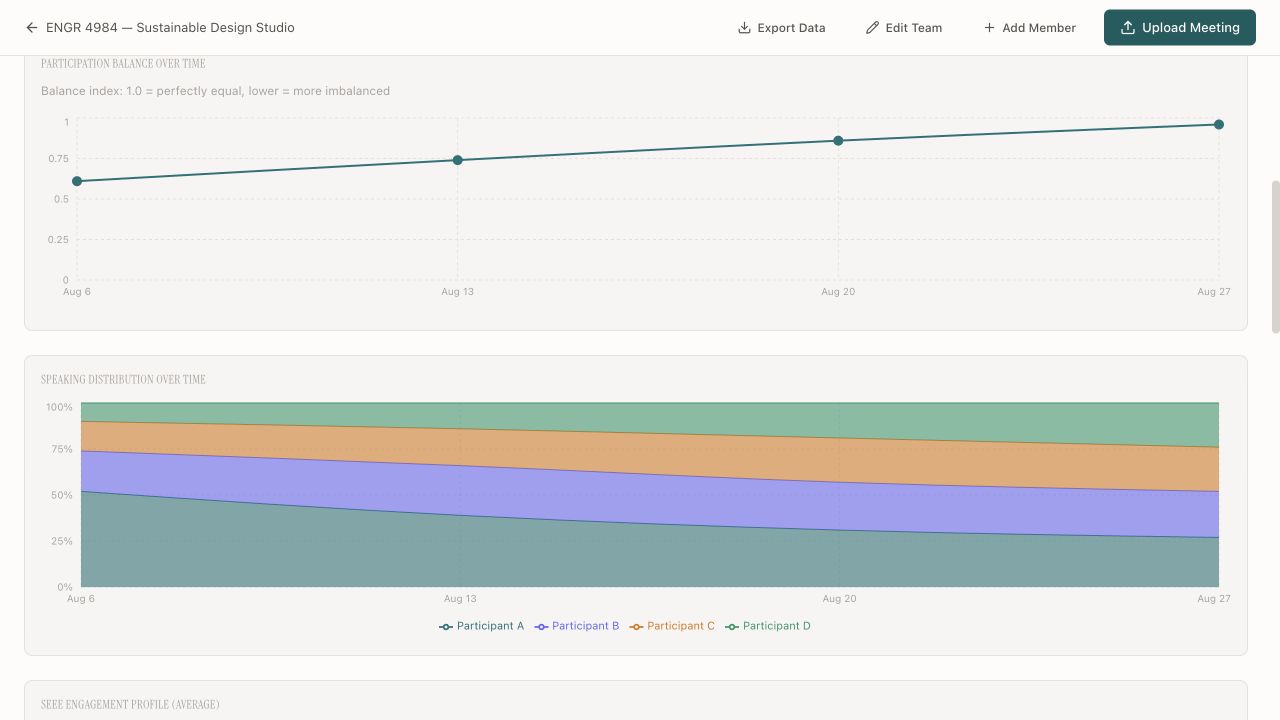Click the back arrow icon

pyautogui.click(x=32, y=28)
